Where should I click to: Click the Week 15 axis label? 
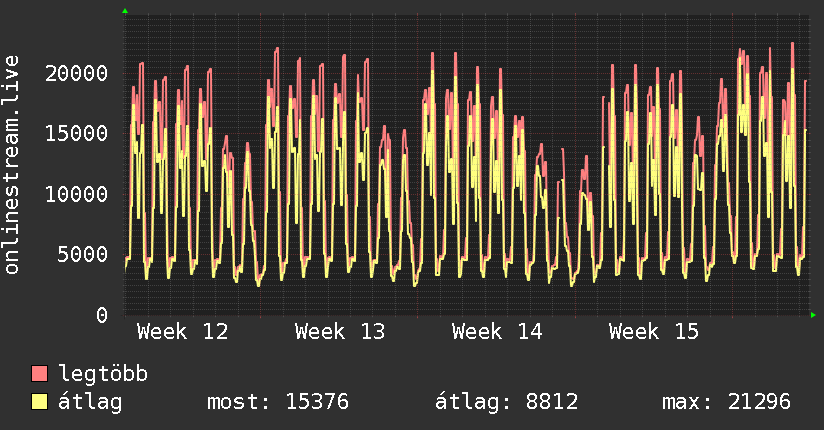654,332
